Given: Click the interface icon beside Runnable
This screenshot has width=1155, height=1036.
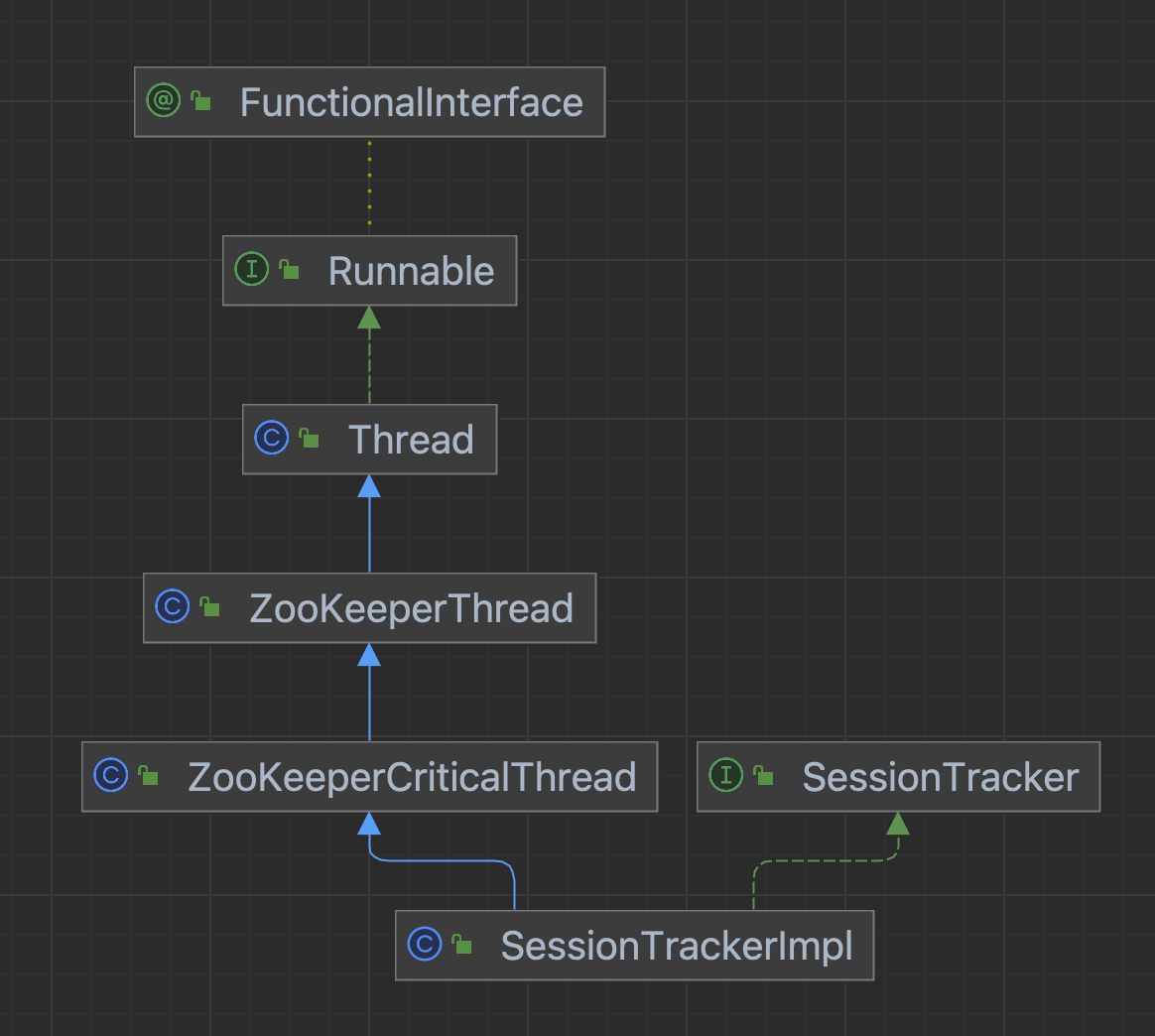Looking at the screenshot, I should click(x=251, y=270).
